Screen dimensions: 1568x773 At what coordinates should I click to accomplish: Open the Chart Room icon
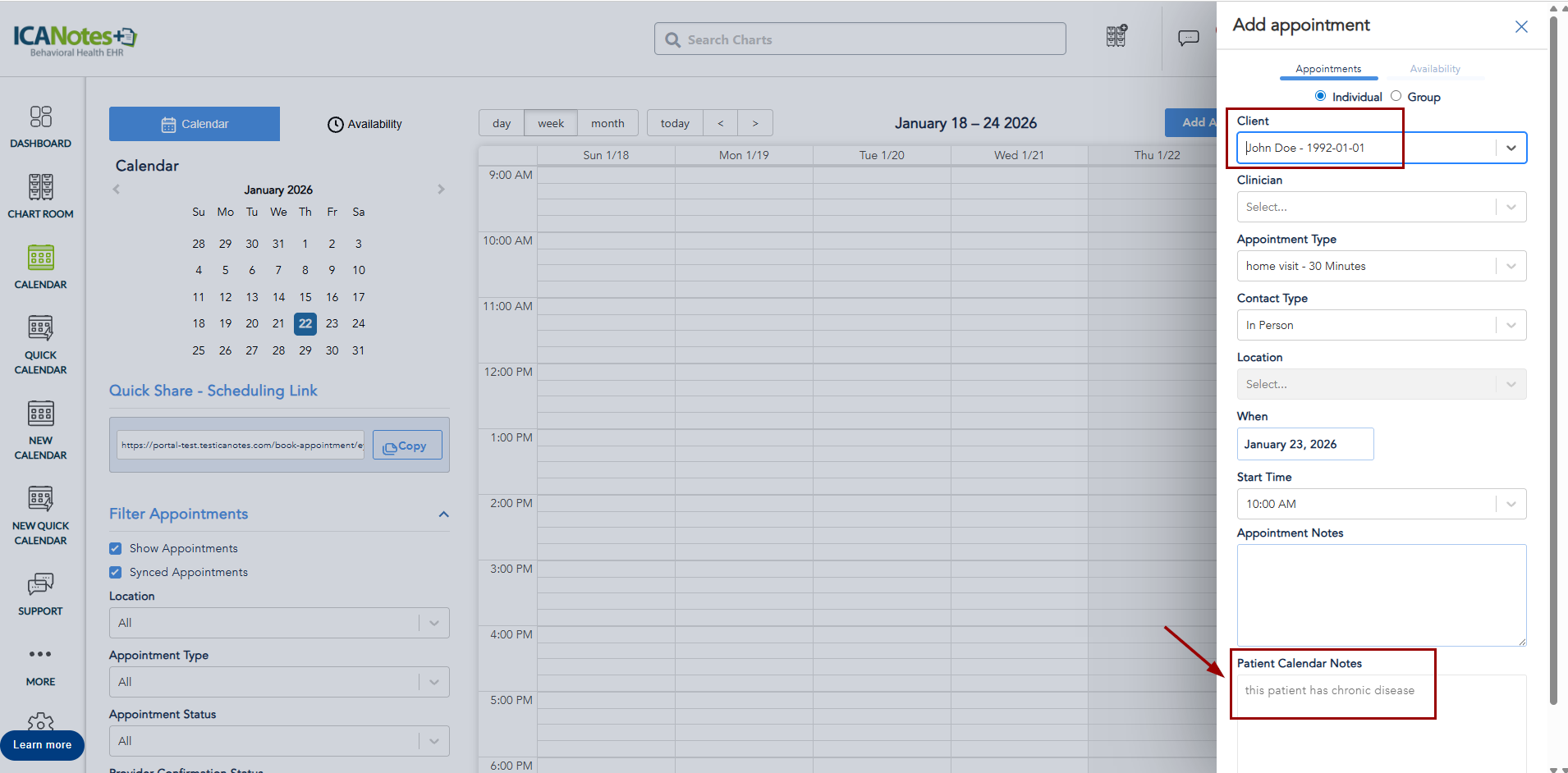pyautogui.click(x=40, y=188)
